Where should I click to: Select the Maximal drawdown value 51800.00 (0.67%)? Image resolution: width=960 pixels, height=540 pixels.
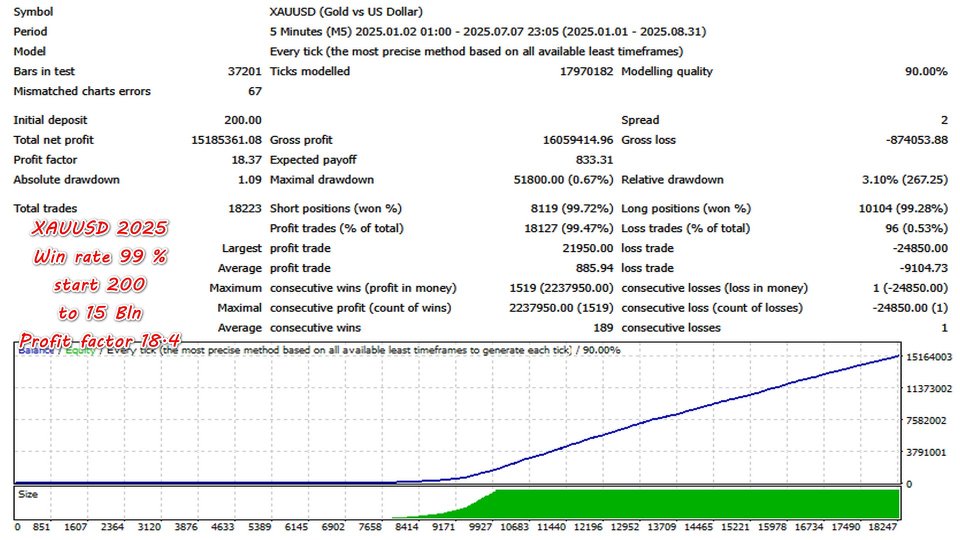(557, 180)
